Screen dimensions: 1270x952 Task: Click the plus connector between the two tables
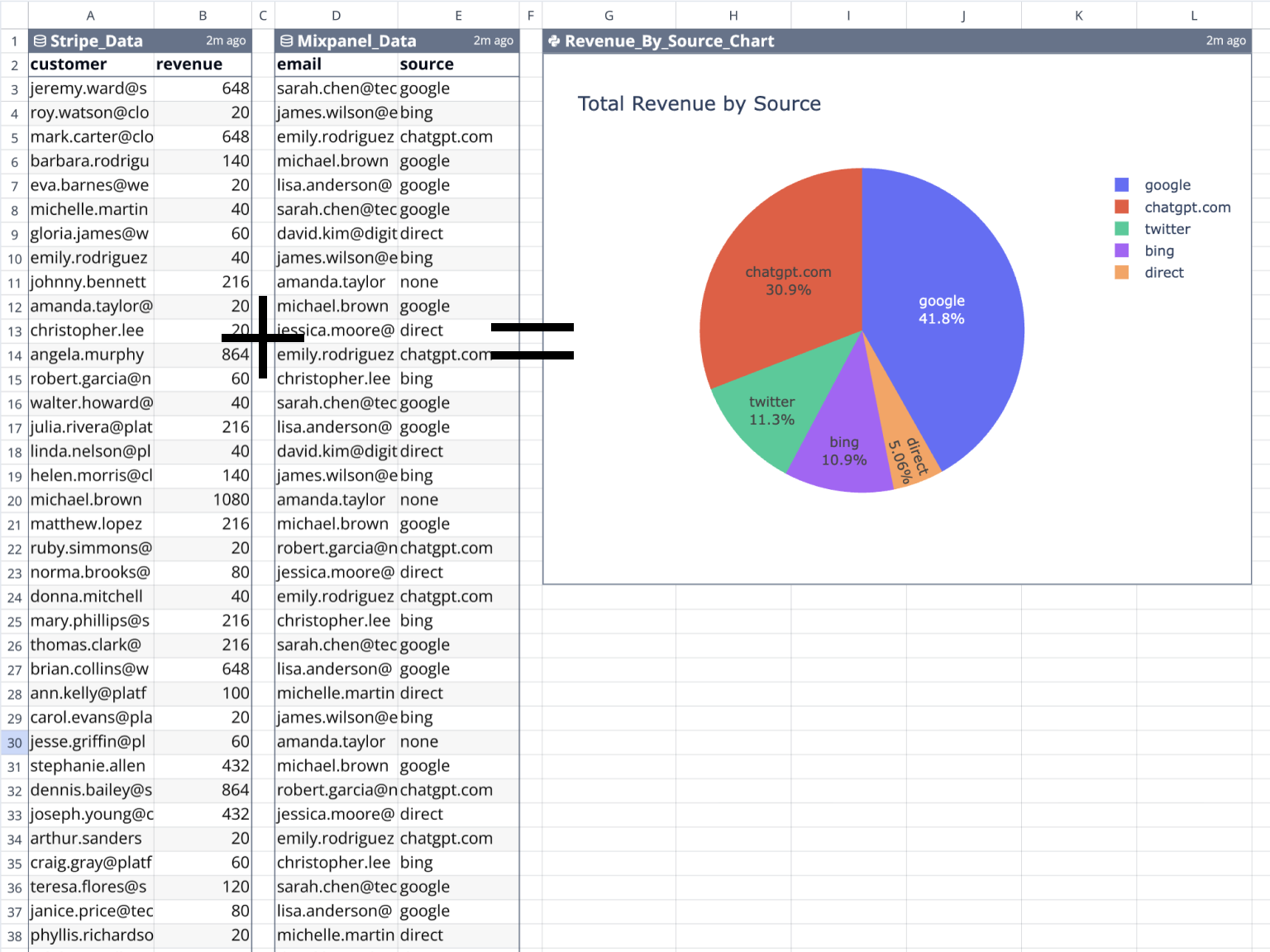[x=262, y=337]
